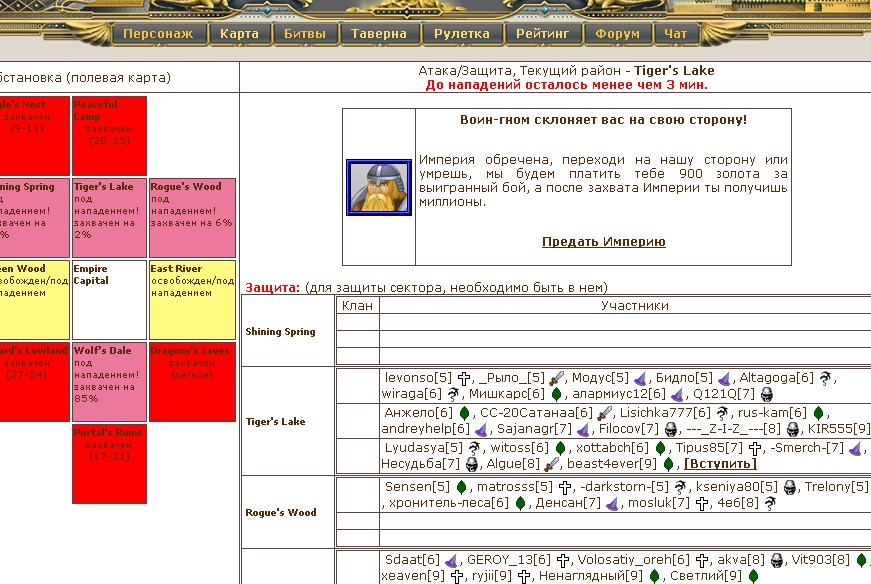Click the leaf icon after xottabch[6]

[x=660, y=448]
